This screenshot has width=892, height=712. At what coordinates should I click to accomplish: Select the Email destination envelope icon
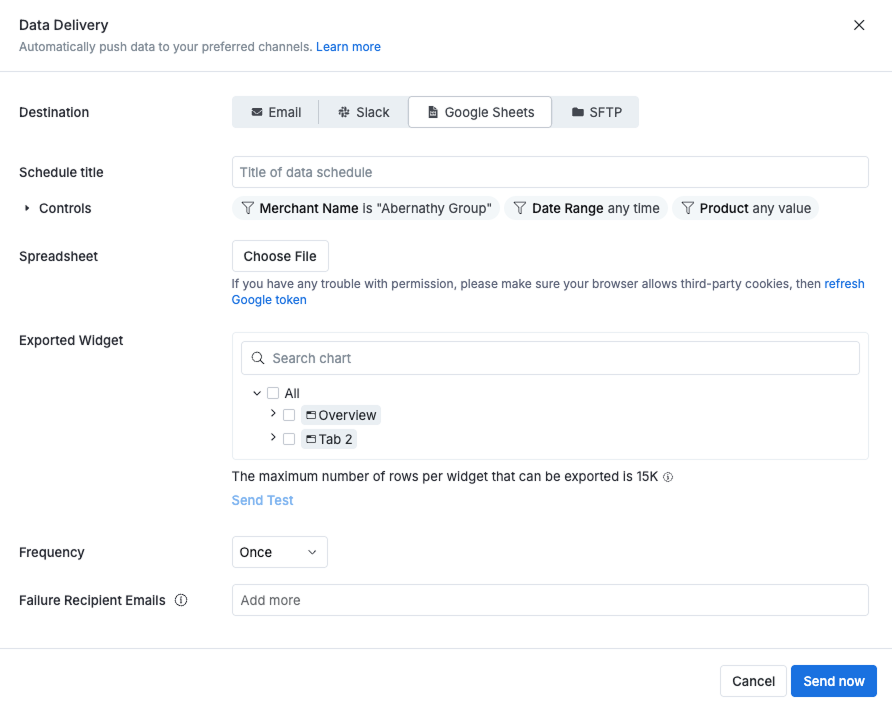257,112
